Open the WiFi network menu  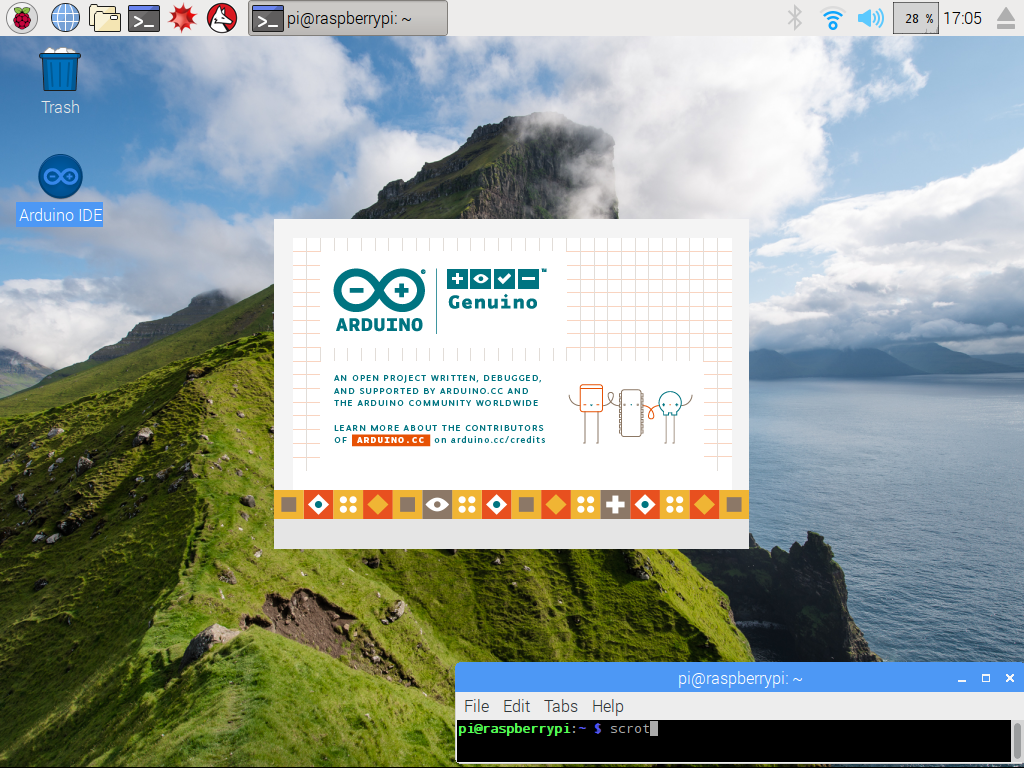point(832,17)
